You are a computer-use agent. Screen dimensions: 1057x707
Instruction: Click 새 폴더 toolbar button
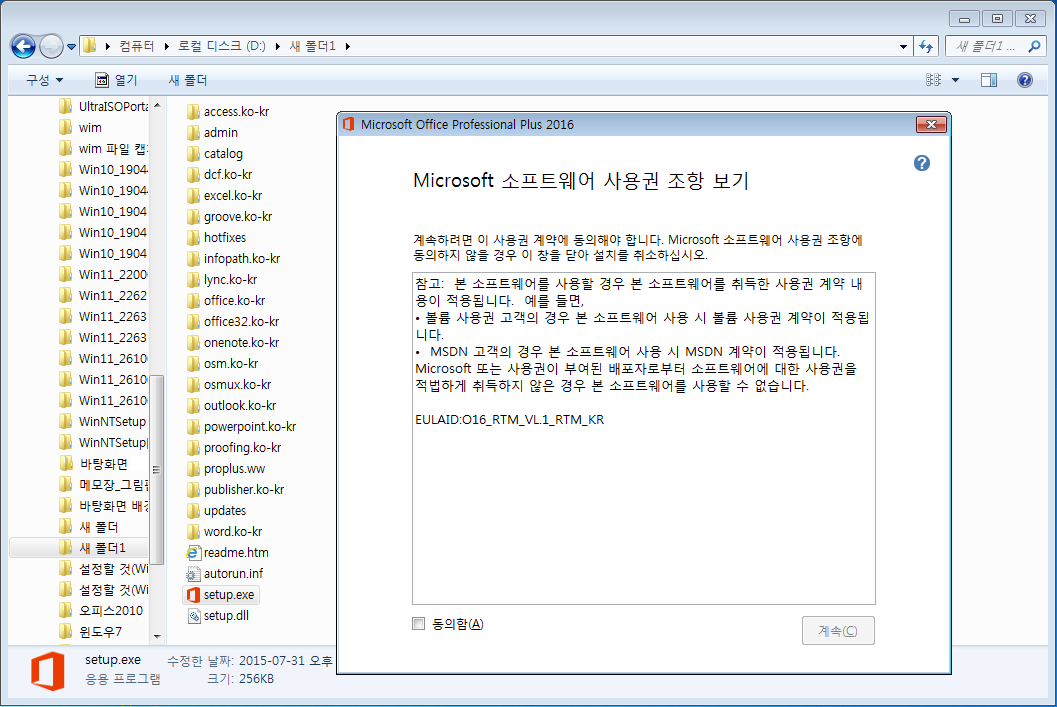tap(187, 80)
